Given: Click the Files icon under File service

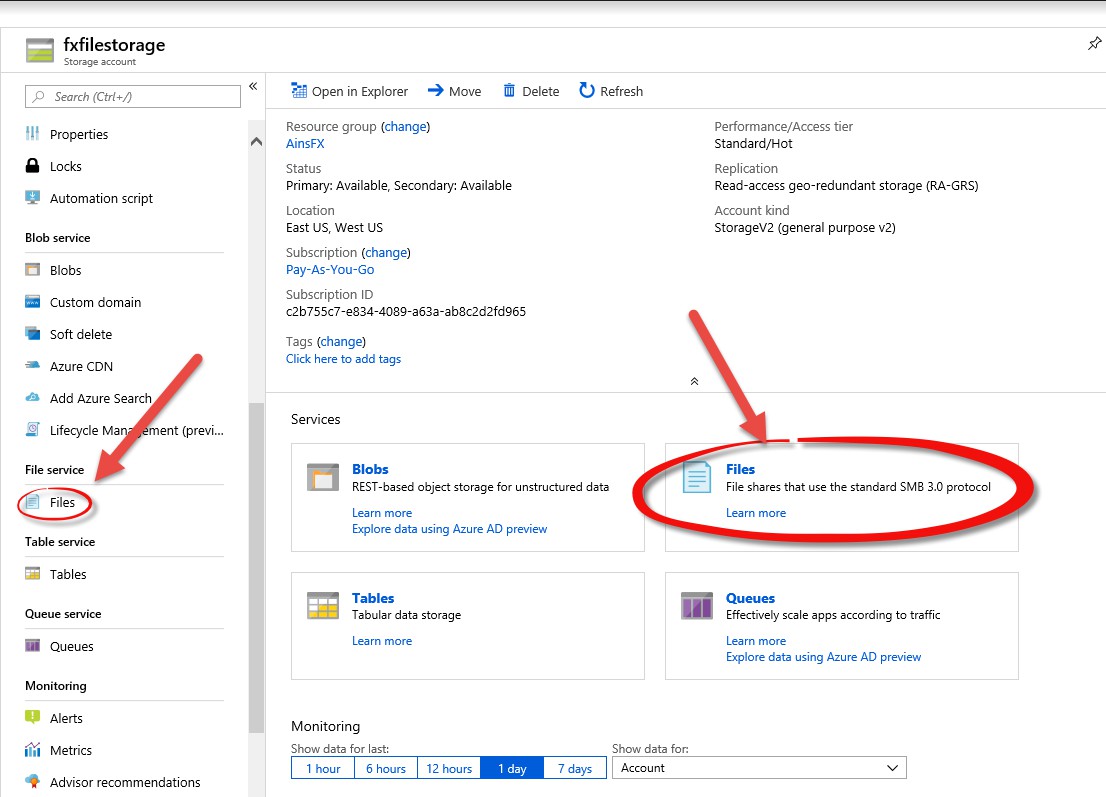Looking at the screenshot, I should [x=32, y=502].
